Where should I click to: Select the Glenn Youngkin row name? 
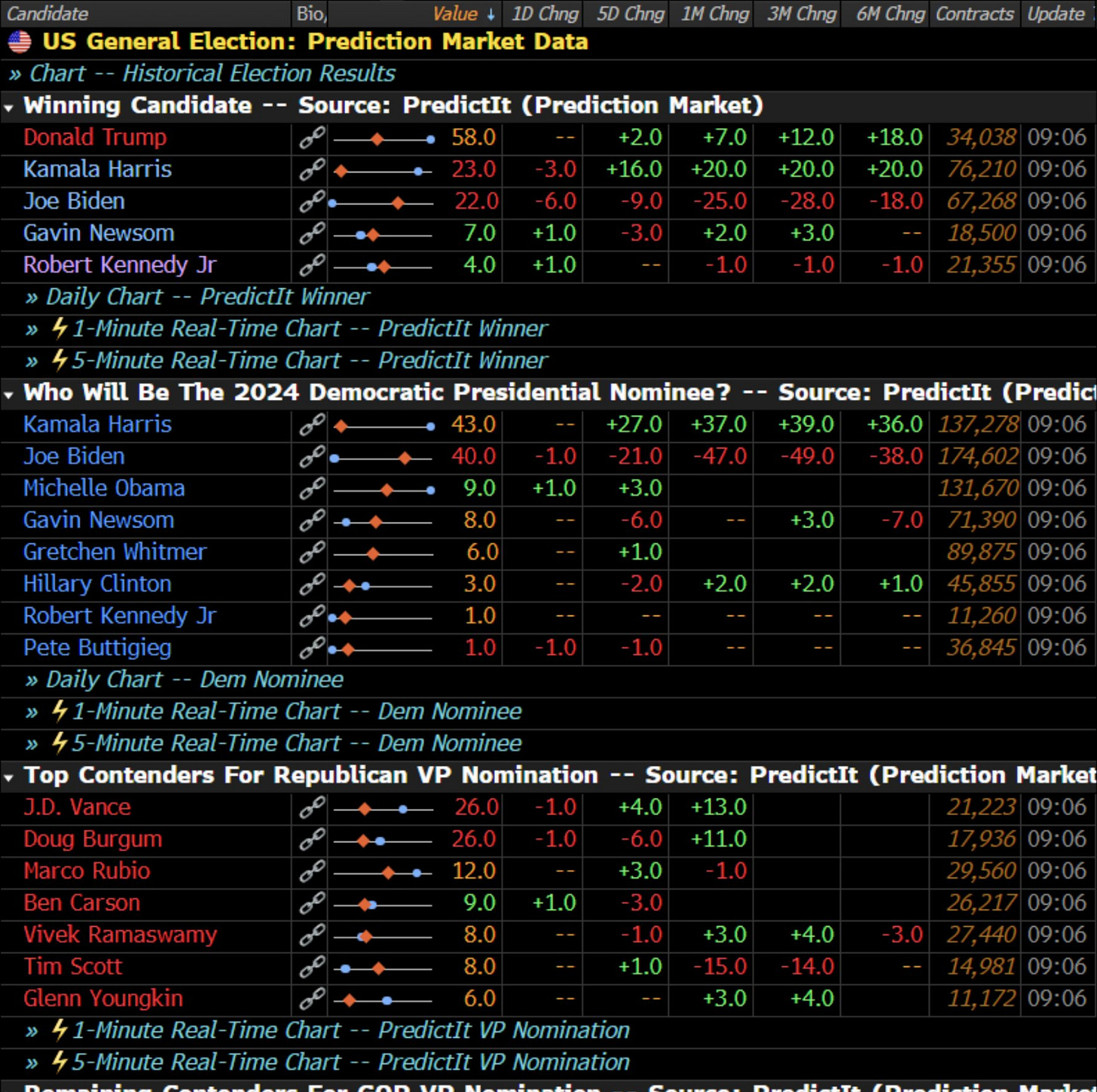(x=103, y=999)
